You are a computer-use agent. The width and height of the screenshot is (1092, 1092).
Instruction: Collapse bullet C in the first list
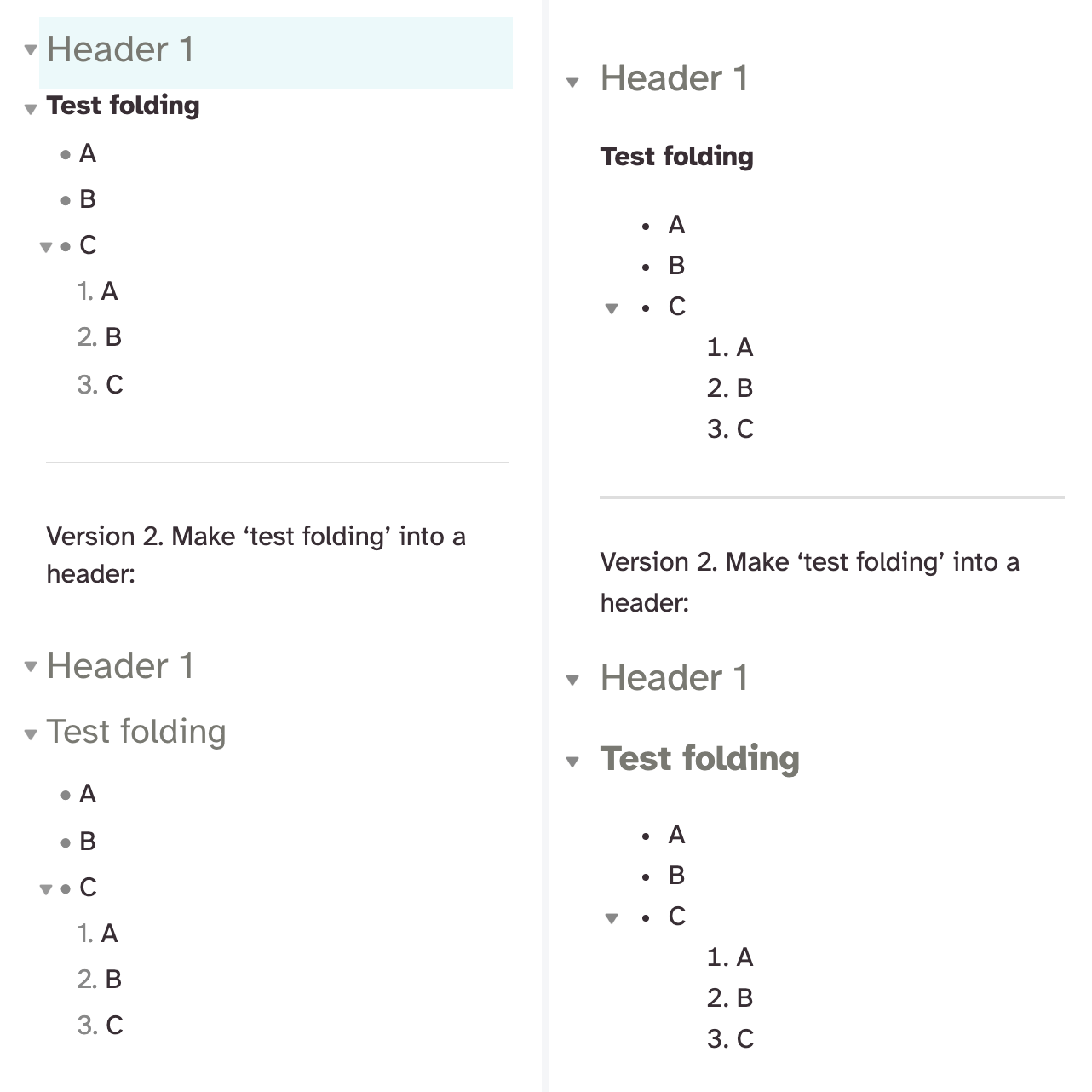pyautogui.click(x=46, y=246)
